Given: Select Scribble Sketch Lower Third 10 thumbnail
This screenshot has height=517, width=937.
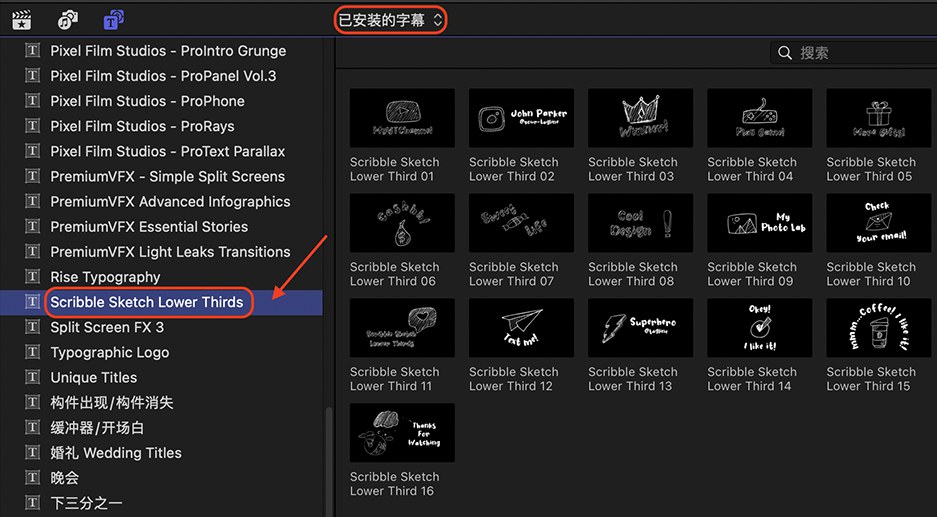Looking at the screenshot, I should click(878, 223).
